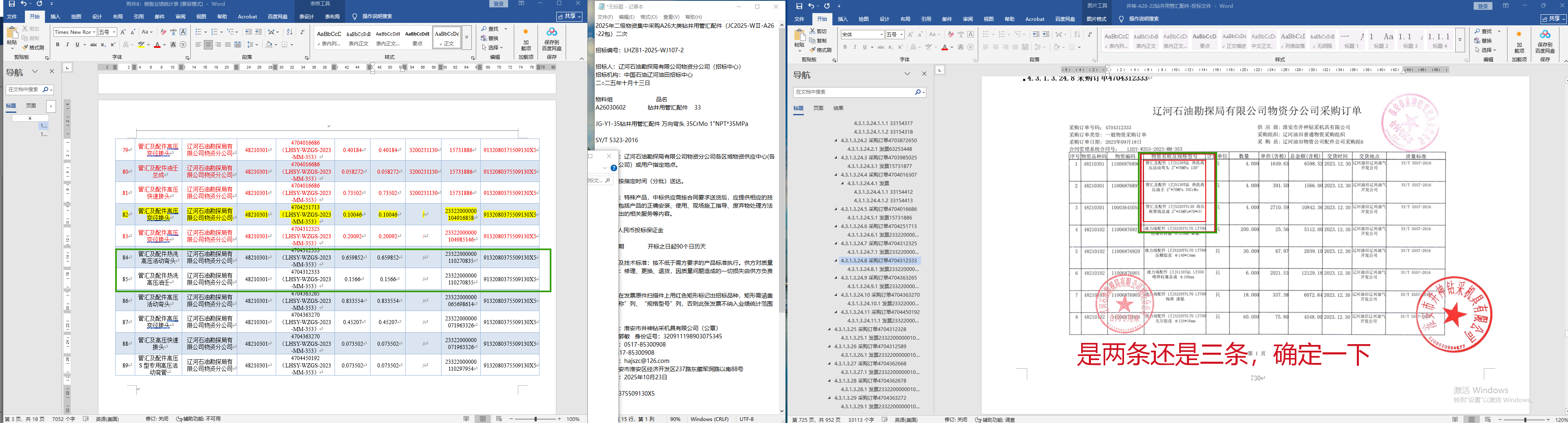Toggle superscript in 销售业绩统计表 window
The height and width of the screenshot is (423, 1568).
point(113,45)
